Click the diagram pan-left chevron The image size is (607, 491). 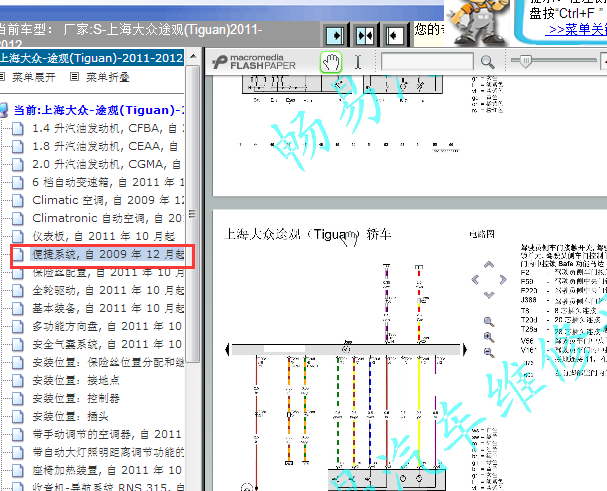coord(475,280)
